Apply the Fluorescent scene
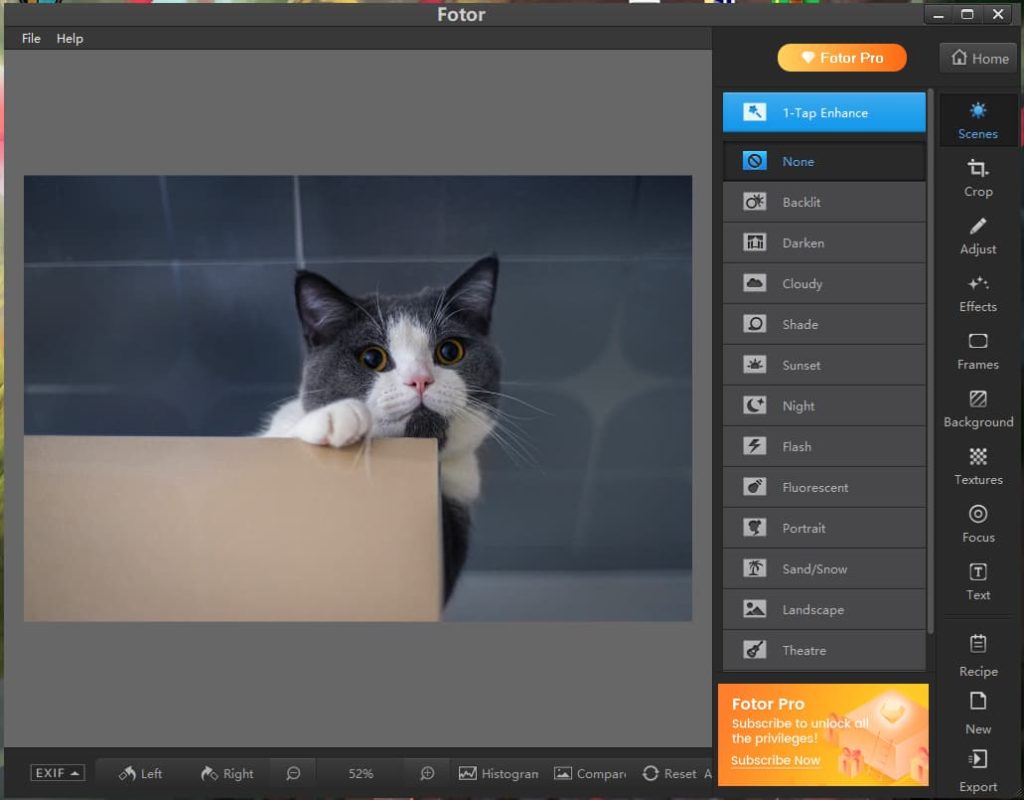This screenshot has height=800, width=1024. tap(824, 487)
